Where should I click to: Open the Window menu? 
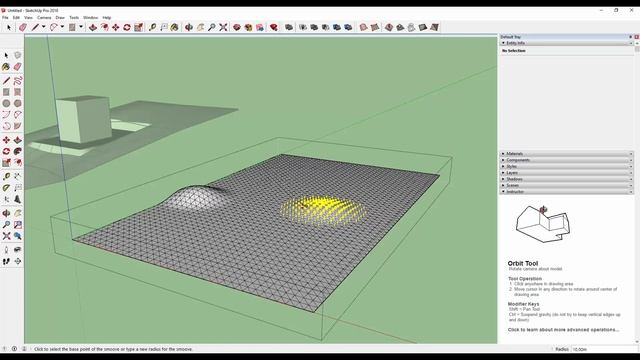91,18
